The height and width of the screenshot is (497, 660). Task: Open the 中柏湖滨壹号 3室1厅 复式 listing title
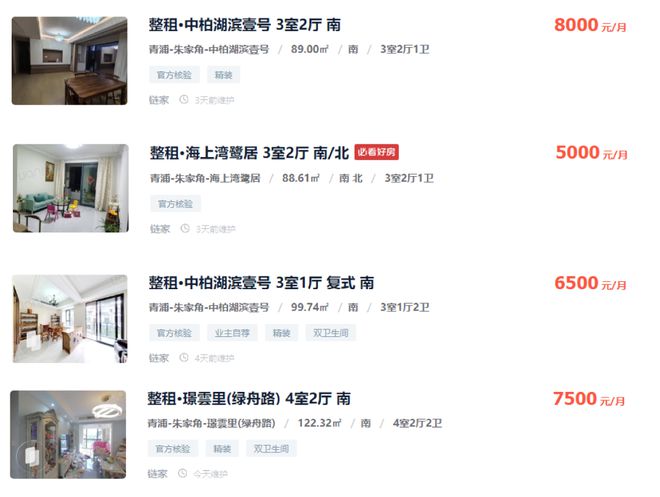[261, 283]
